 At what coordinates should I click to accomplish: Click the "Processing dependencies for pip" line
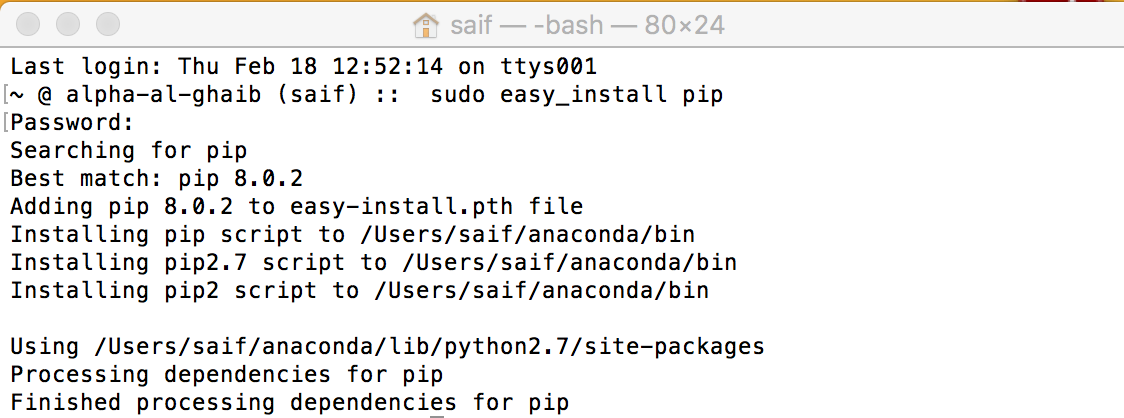click(227, 375)
